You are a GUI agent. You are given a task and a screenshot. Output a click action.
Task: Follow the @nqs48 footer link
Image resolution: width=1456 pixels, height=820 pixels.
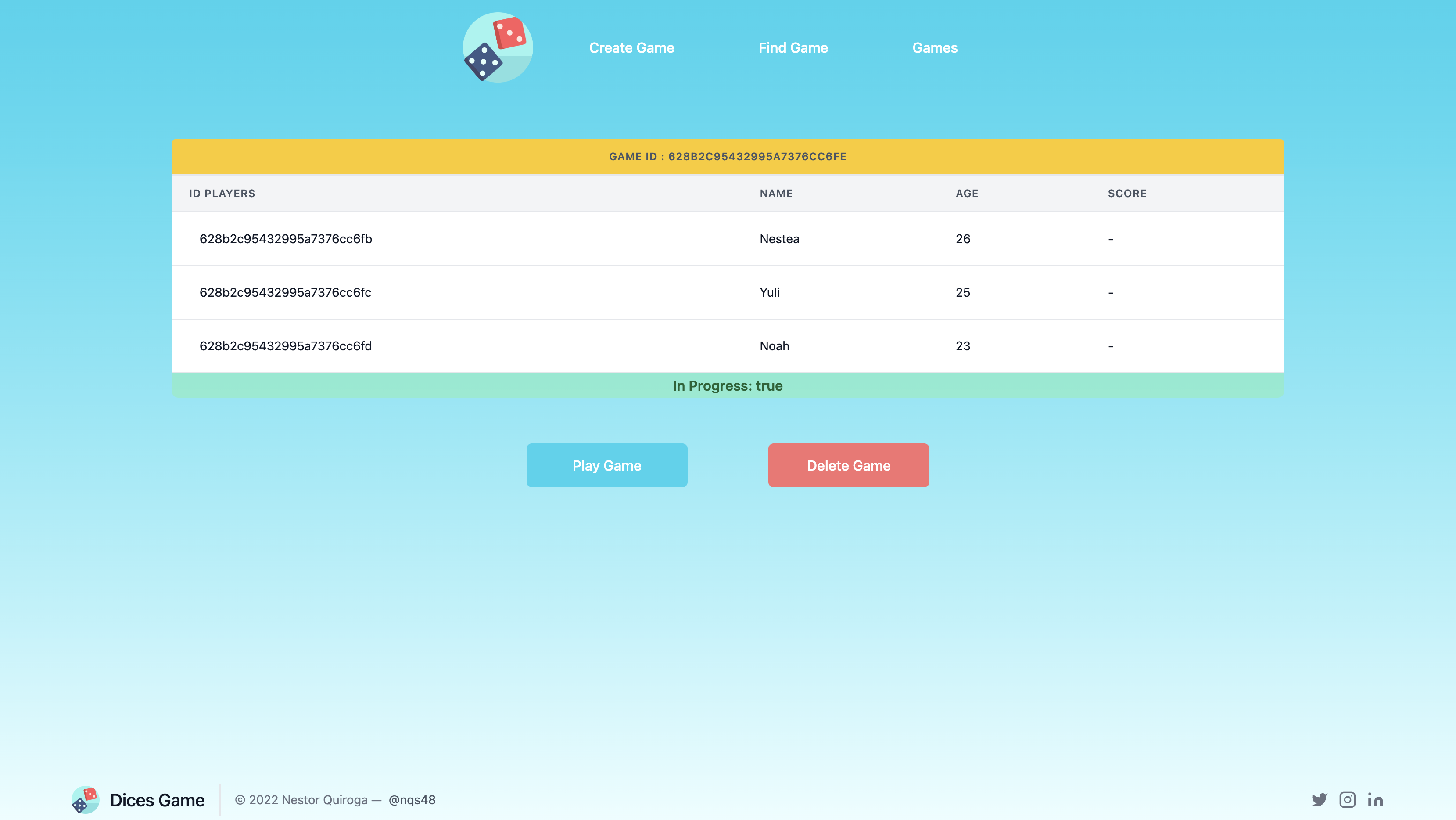coord(412,800)
